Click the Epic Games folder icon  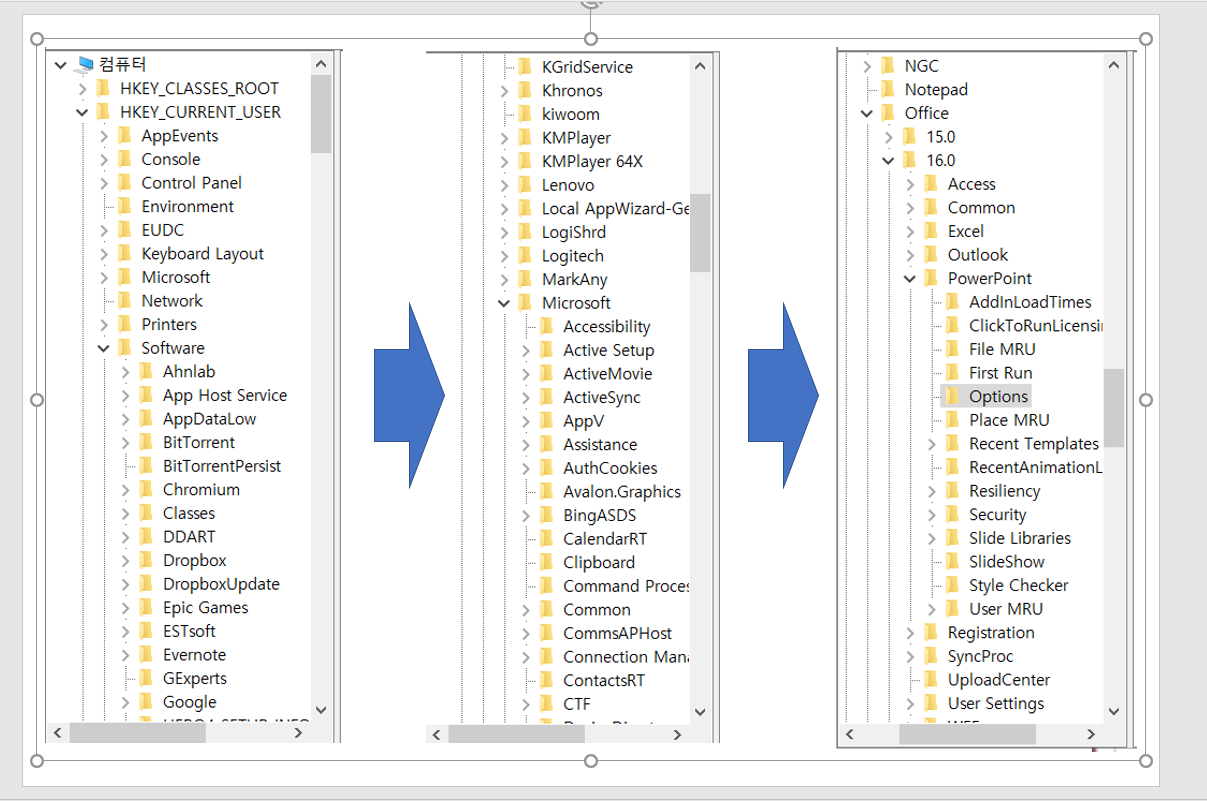[146, 607]
